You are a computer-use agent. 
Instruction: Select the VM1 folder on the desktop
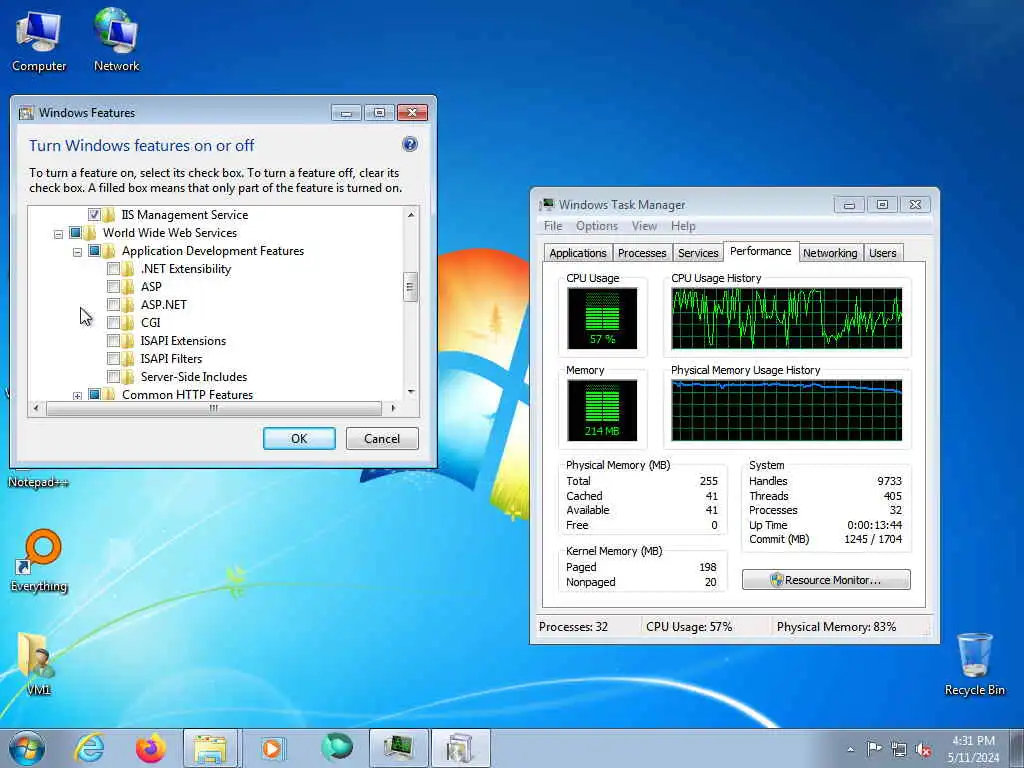click(x=37, y=663)
